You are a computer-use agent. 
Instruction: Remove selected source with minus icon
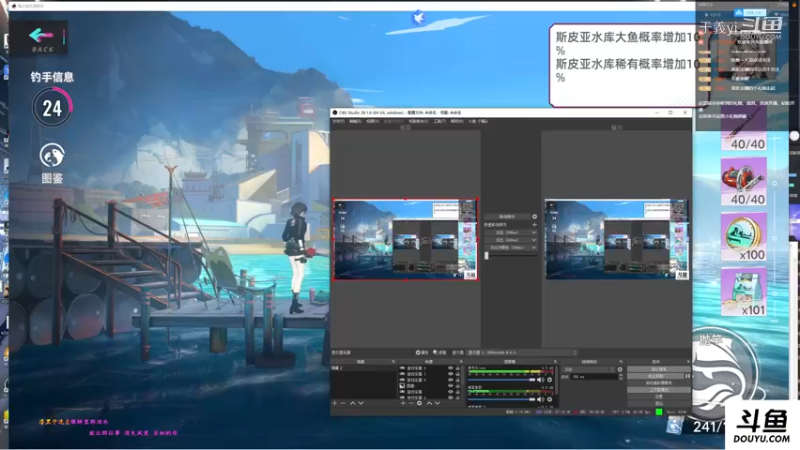pyautogui.click(x=411, y=403)
